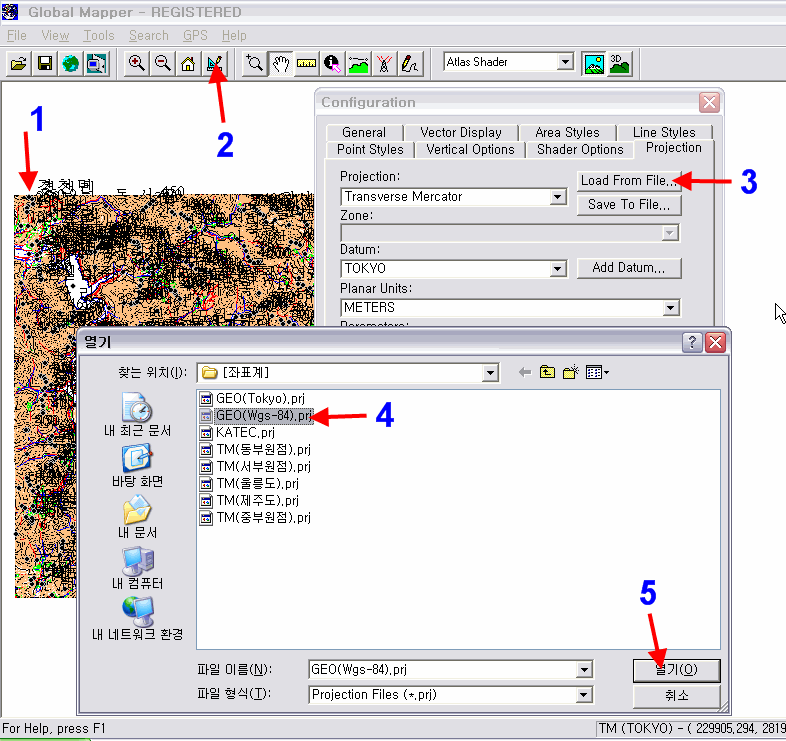Click the 취소 cancel button
Image resolution: width=786 pixels, height=741 pixels.
[x=677, y=696]
